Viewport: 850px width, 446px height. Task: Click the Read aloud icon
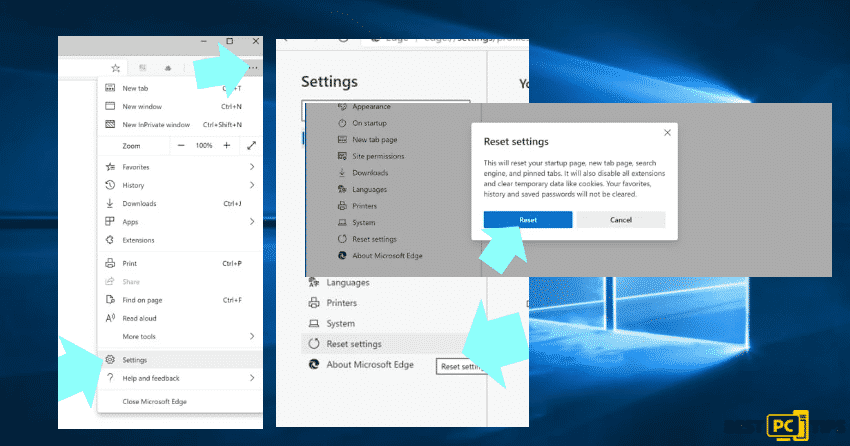point(110,318)
